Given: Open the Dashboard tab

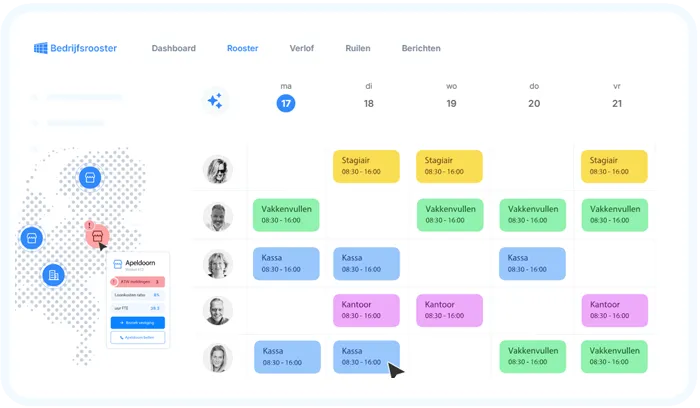Looking at the screenshot, I should pyautogui.click(x=173, y=48).
